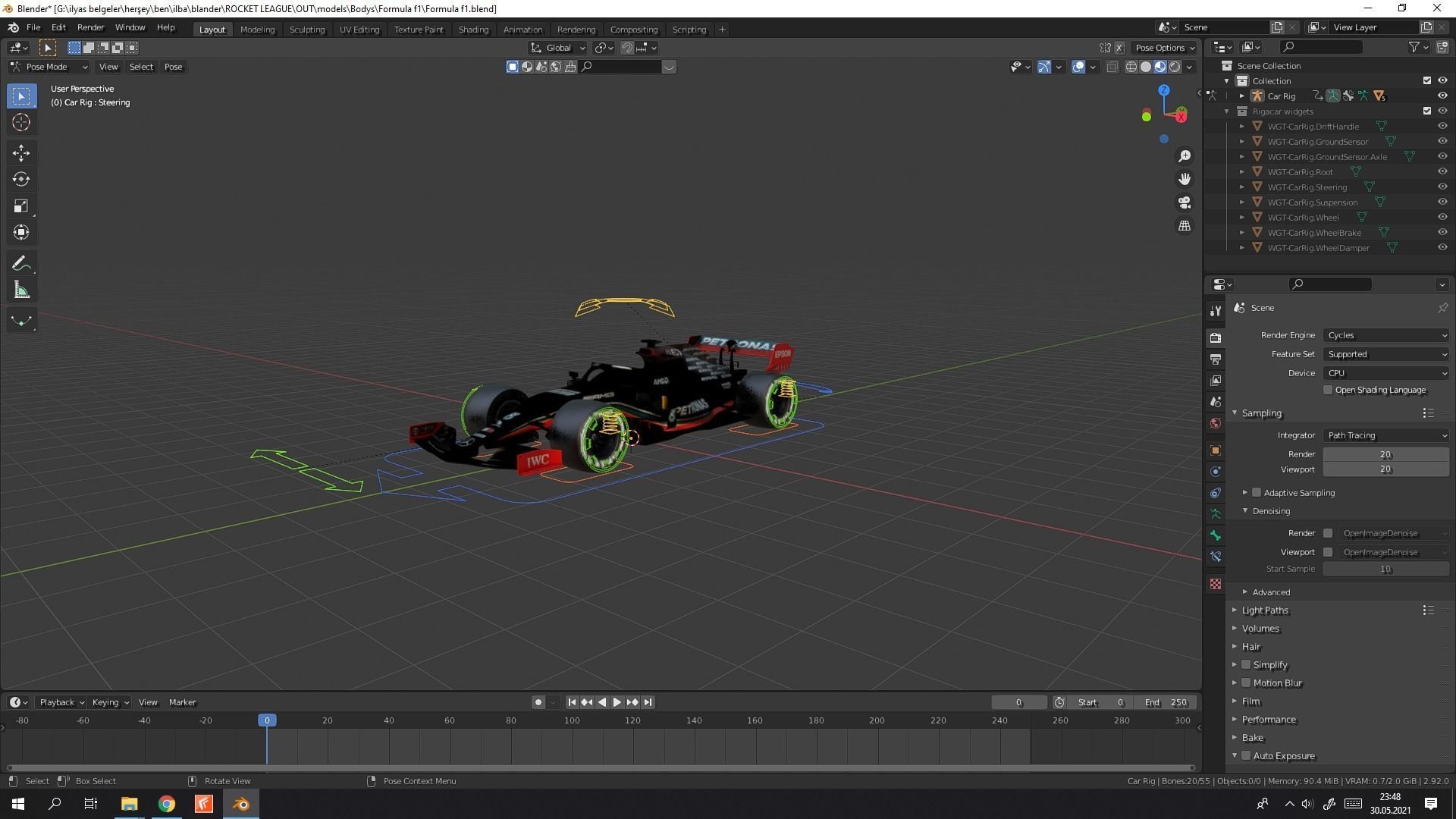Screen dimensions: 1456x819
Task: Switch to the Modeling workspace tab
Action: [257, 30]
